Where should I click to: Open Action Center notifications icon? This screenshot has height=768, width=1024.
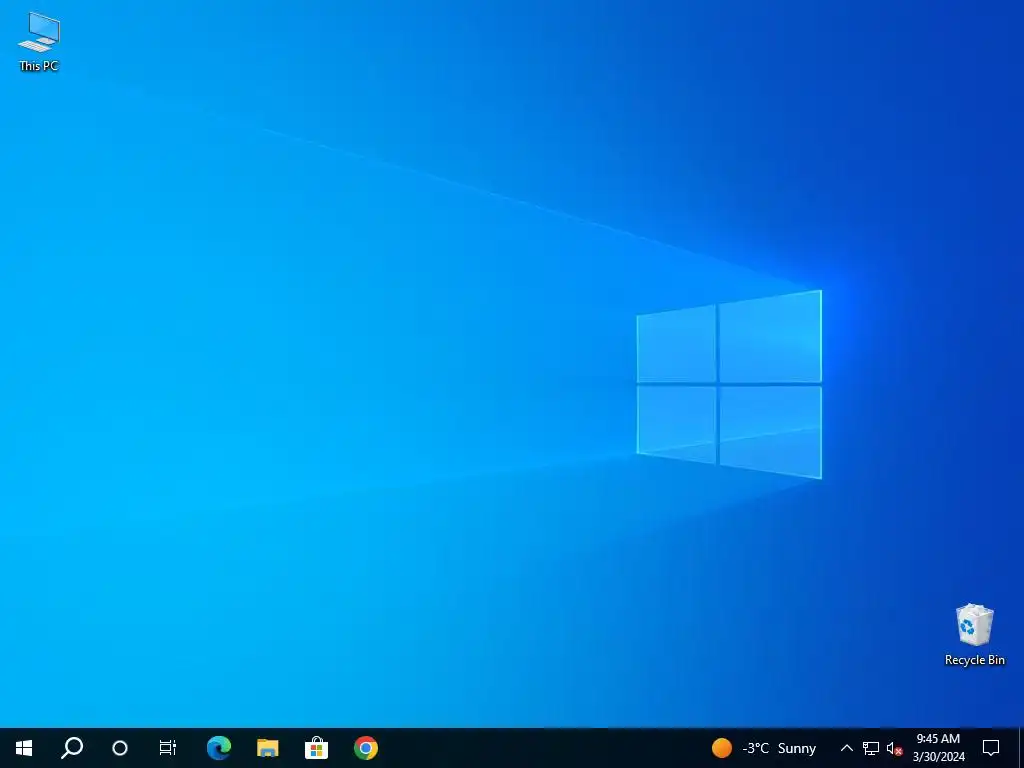[991, 748]
